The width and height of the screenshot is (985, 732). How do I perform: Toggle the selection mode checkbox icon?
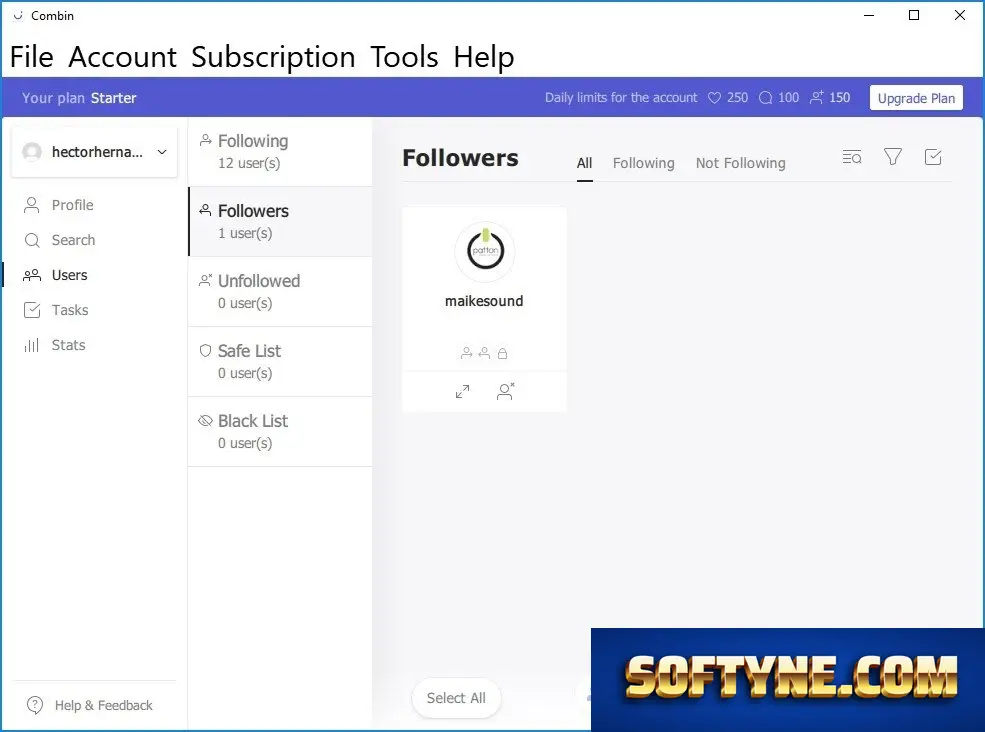pyautogui.click(x=933, y=156)
